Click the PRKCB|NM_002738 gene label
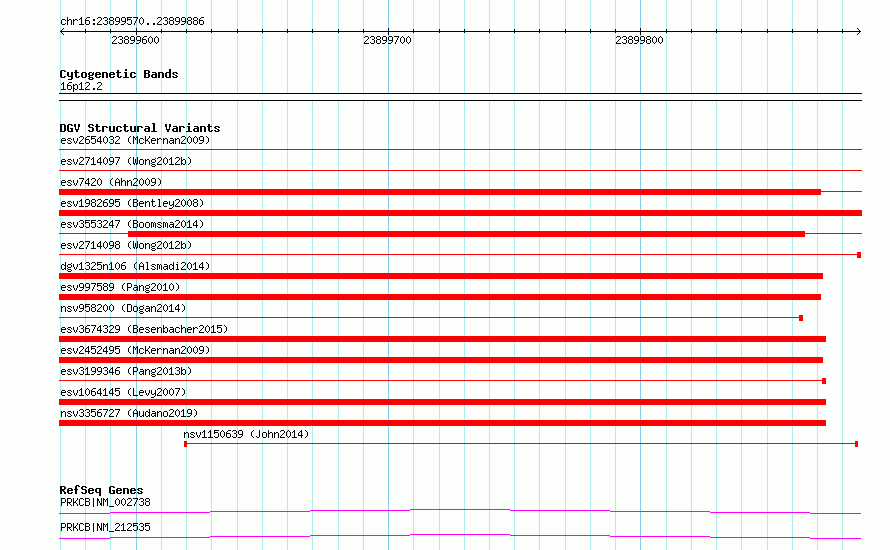This screenshot has height=550, width=890. pos(105,502)
